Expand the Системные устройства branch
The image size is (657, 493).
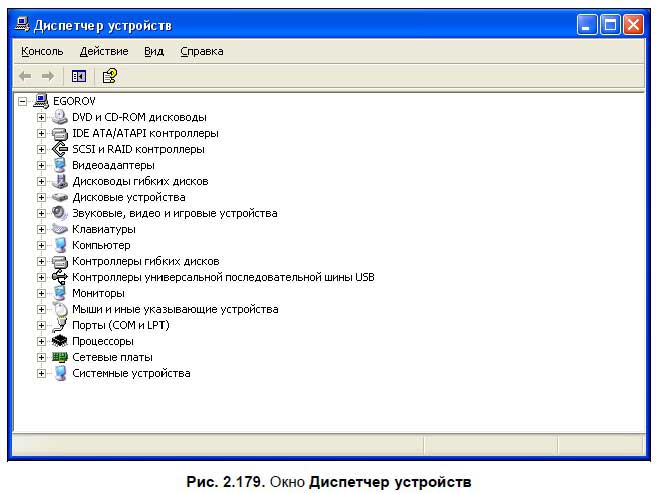coord(42,373)
